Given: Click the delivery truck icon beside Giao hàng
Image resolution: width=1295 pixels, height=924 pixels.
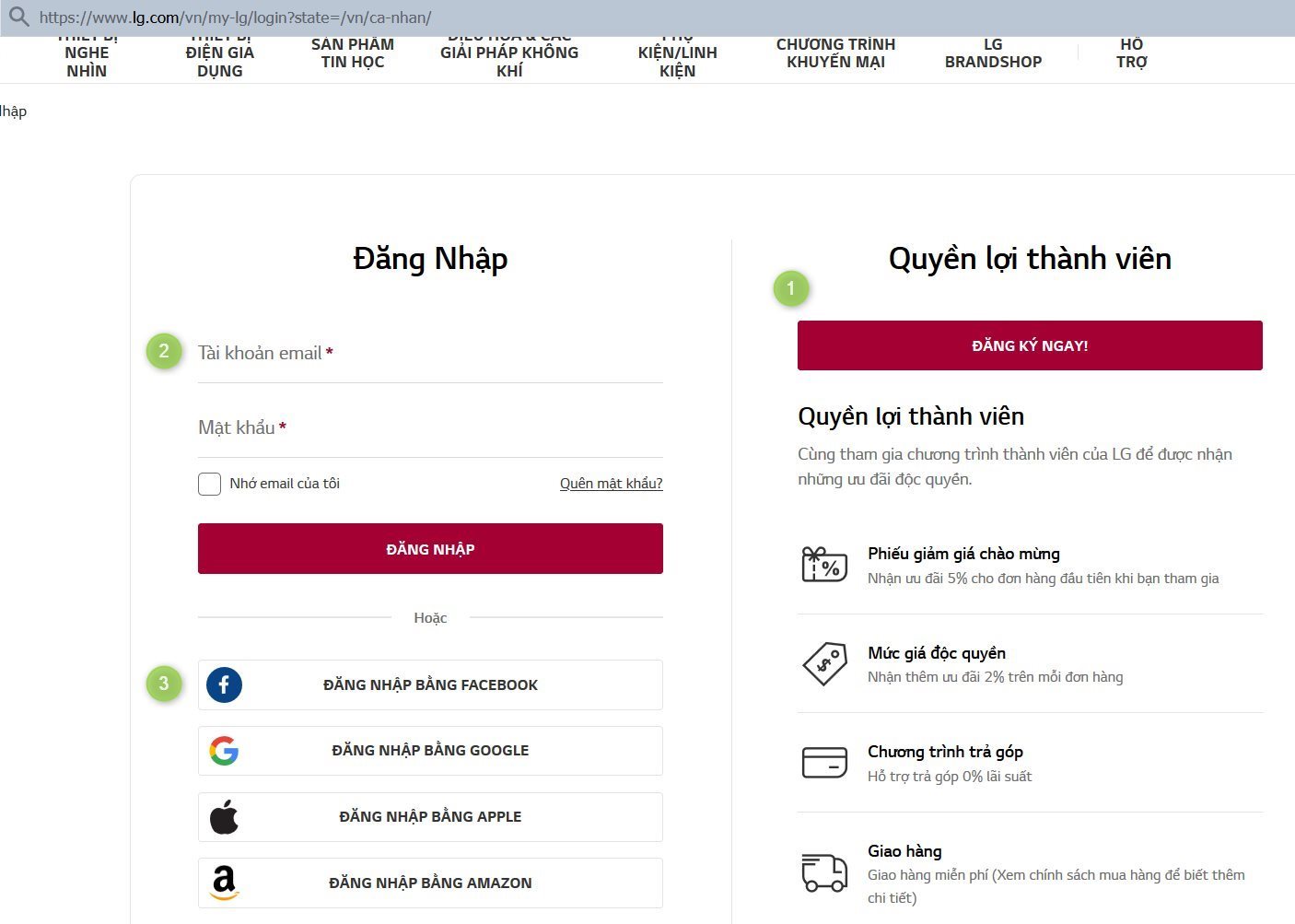Looking at the screenshot, I should click(823, 871).
